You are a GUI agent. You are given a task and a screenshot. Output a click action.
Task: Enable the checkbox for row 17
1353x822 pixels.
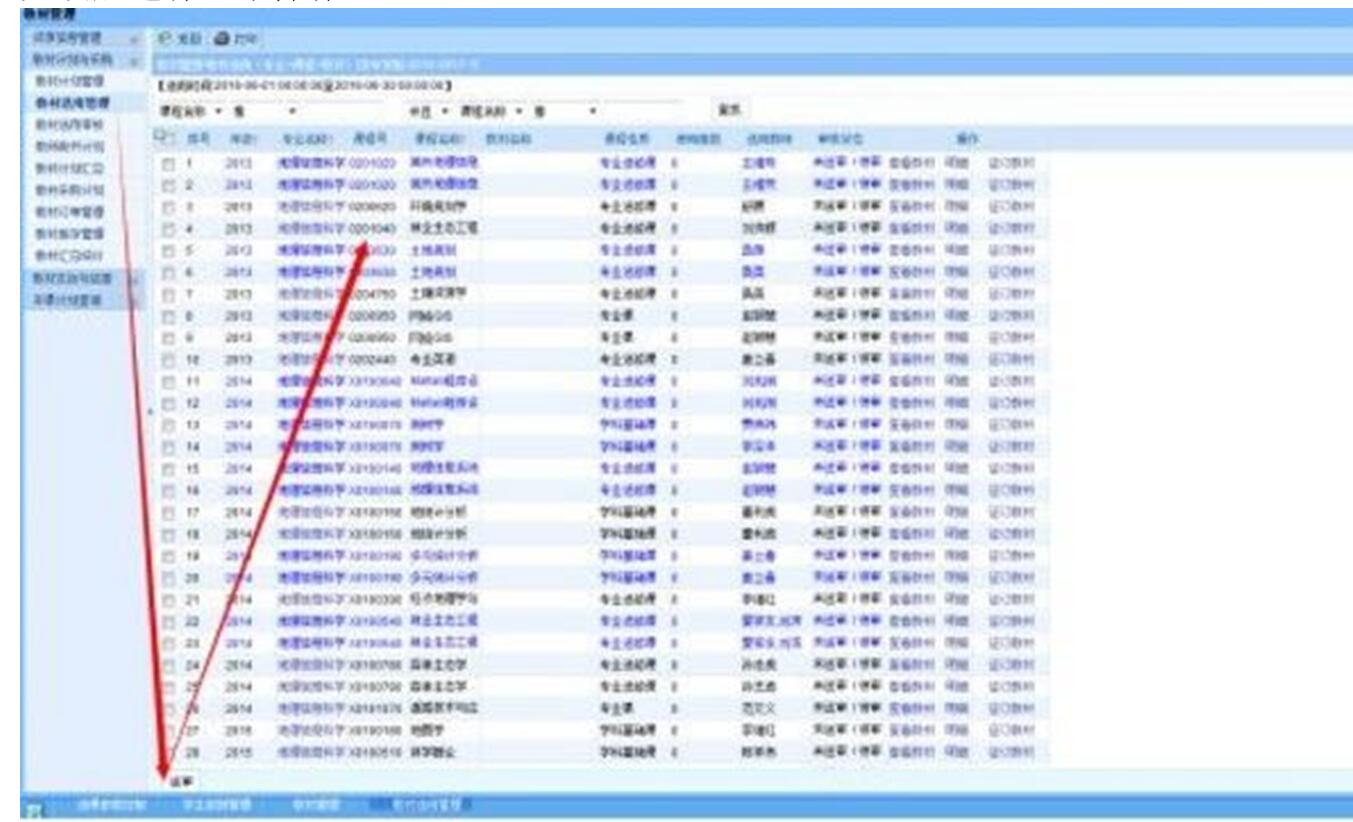click(169, 512)
